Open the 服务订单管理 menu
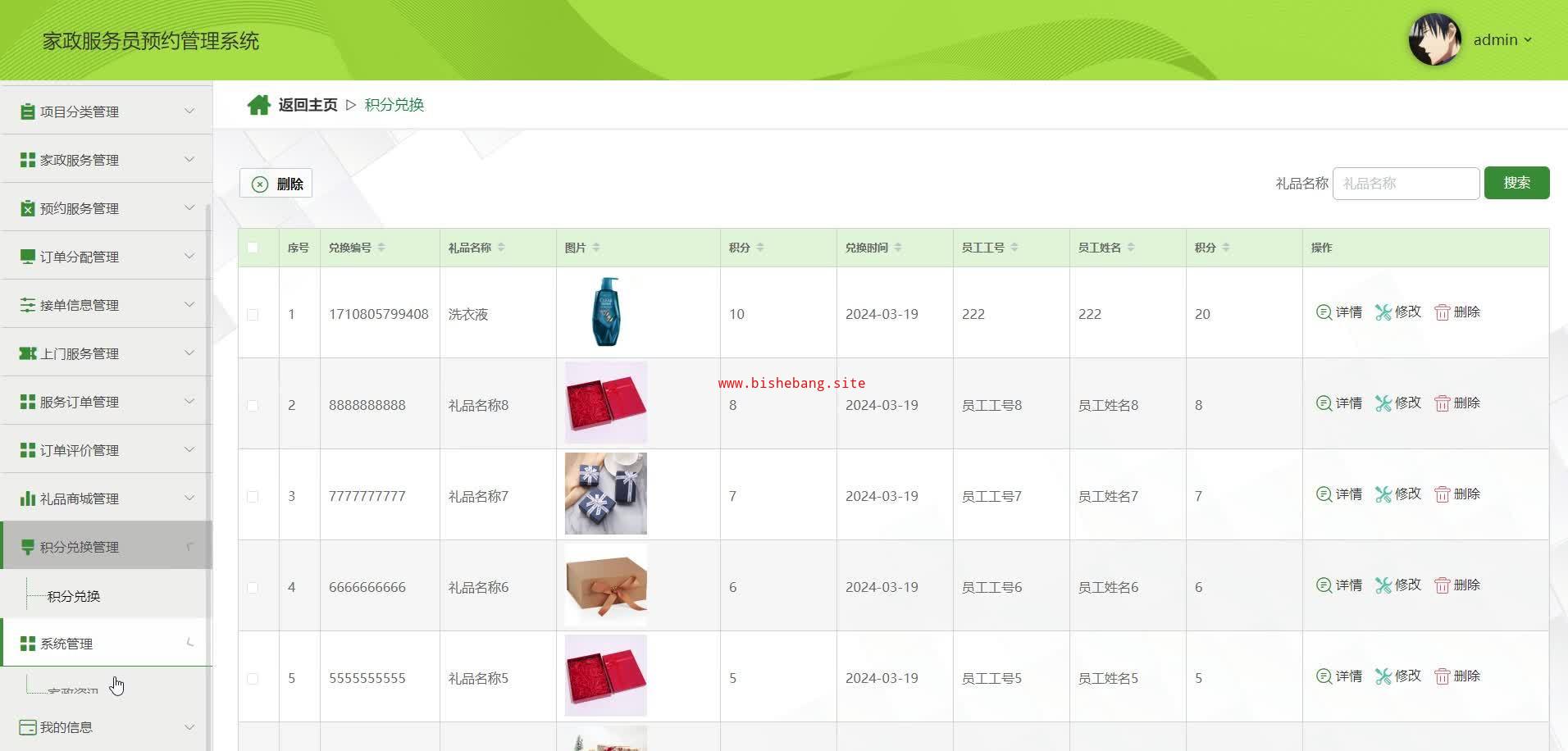The image size is (1568, 751). coord(107,402)
